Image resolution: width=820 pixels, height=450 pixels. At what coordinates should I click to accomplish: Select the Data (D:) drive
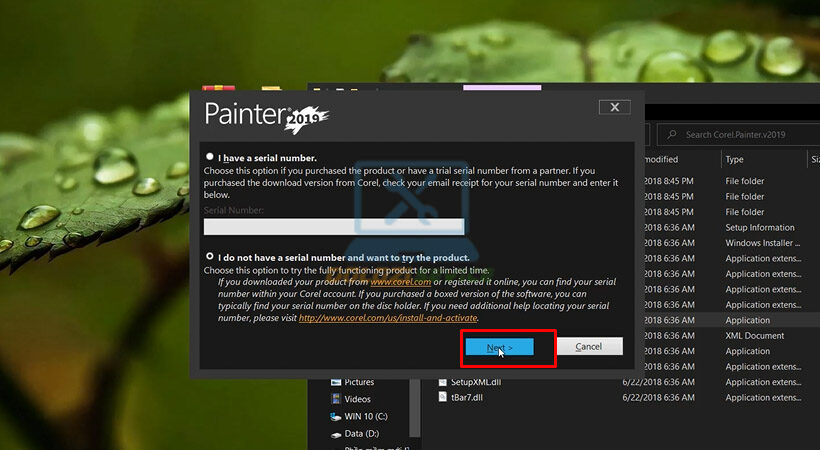tap(359, 433)
